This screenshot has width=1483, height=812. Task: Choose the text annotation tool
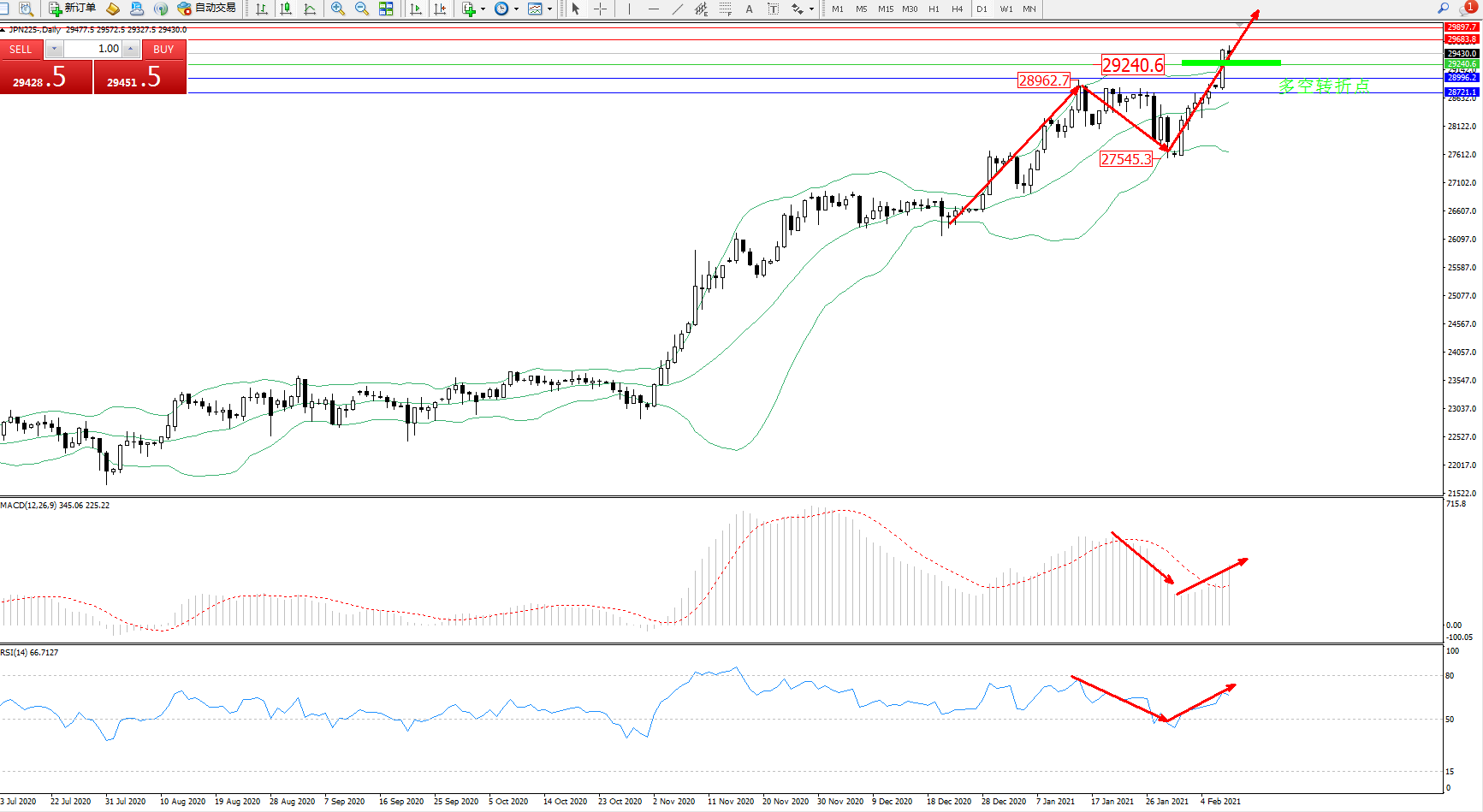click(x=749, y=9)
